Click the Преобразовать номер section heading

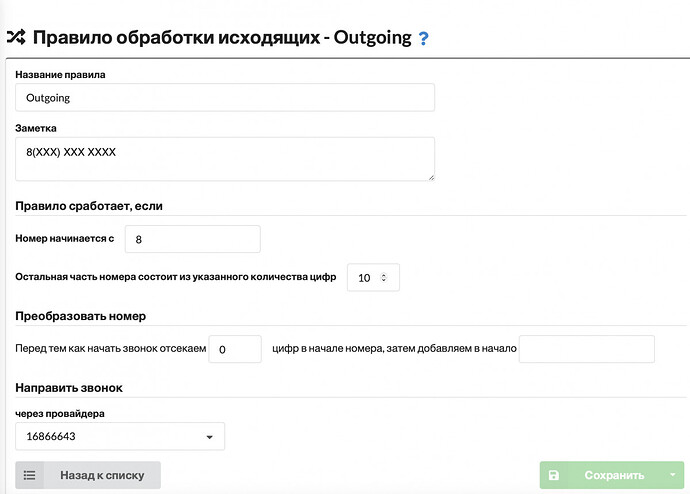click(81, 316)
